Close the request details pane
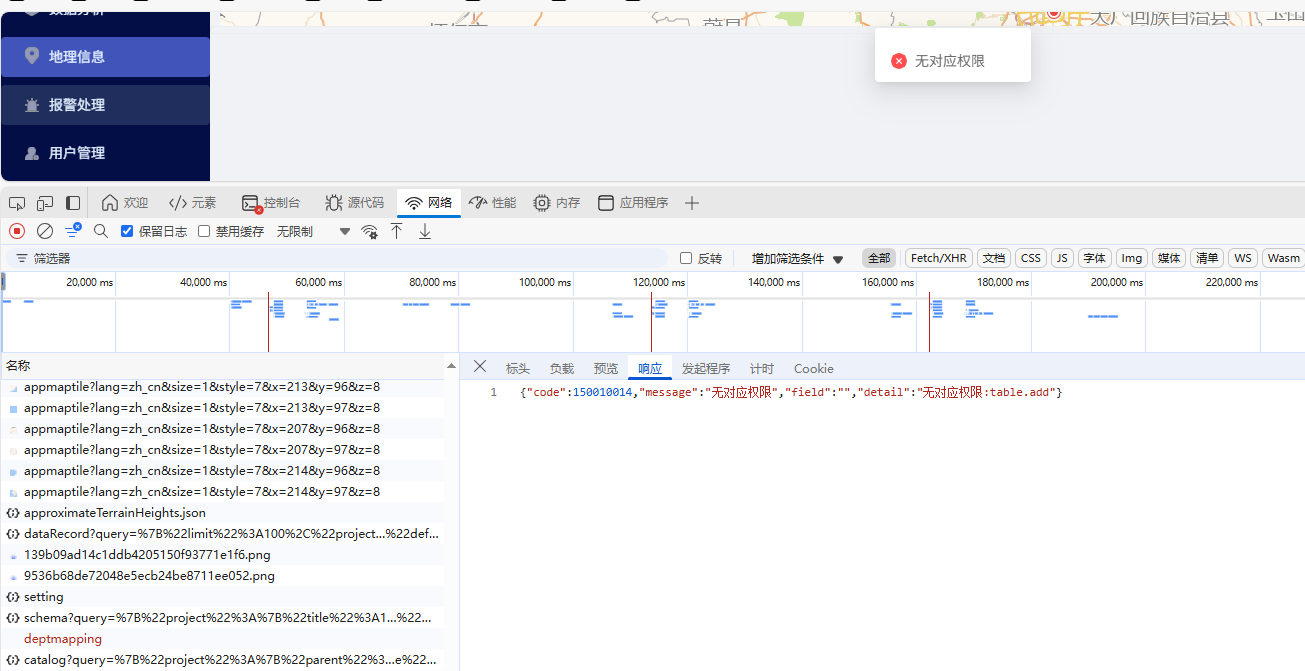Viewport: 1305px width, 671px height. 480,367
